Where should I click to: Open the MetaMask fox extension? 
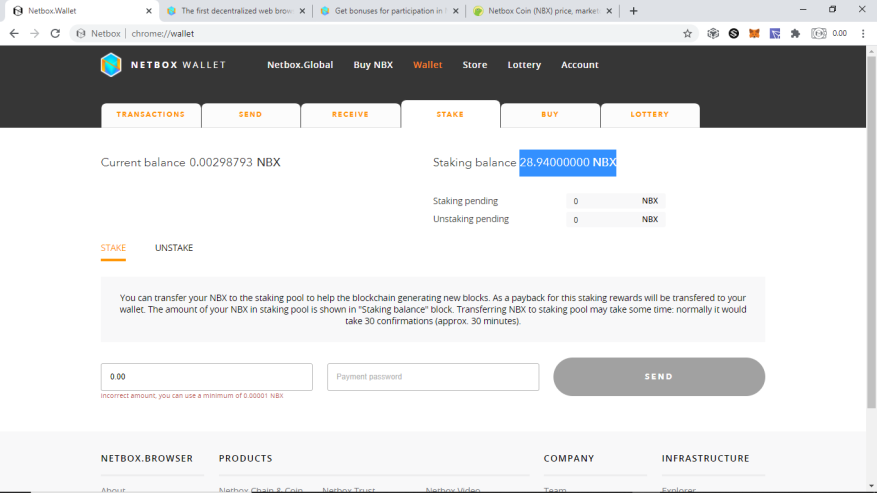pyautogui.click(x=754, y=34)
